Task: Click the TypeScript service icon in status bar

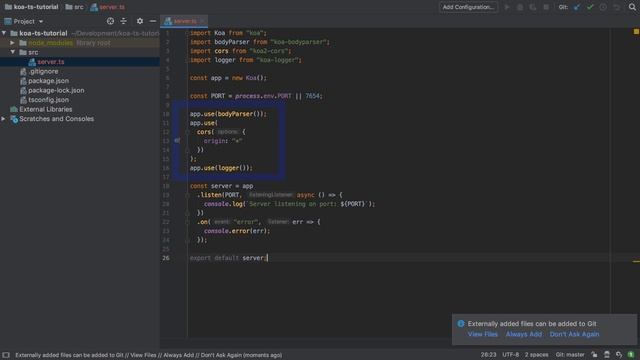Action: [619, 355]
